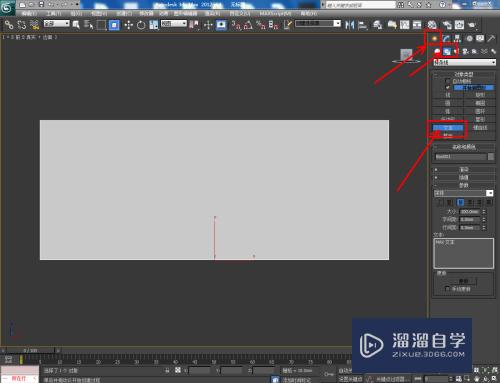Screen dimensions: 500x383
Task: Open the Layer Manager
Action: click(378, 25)
